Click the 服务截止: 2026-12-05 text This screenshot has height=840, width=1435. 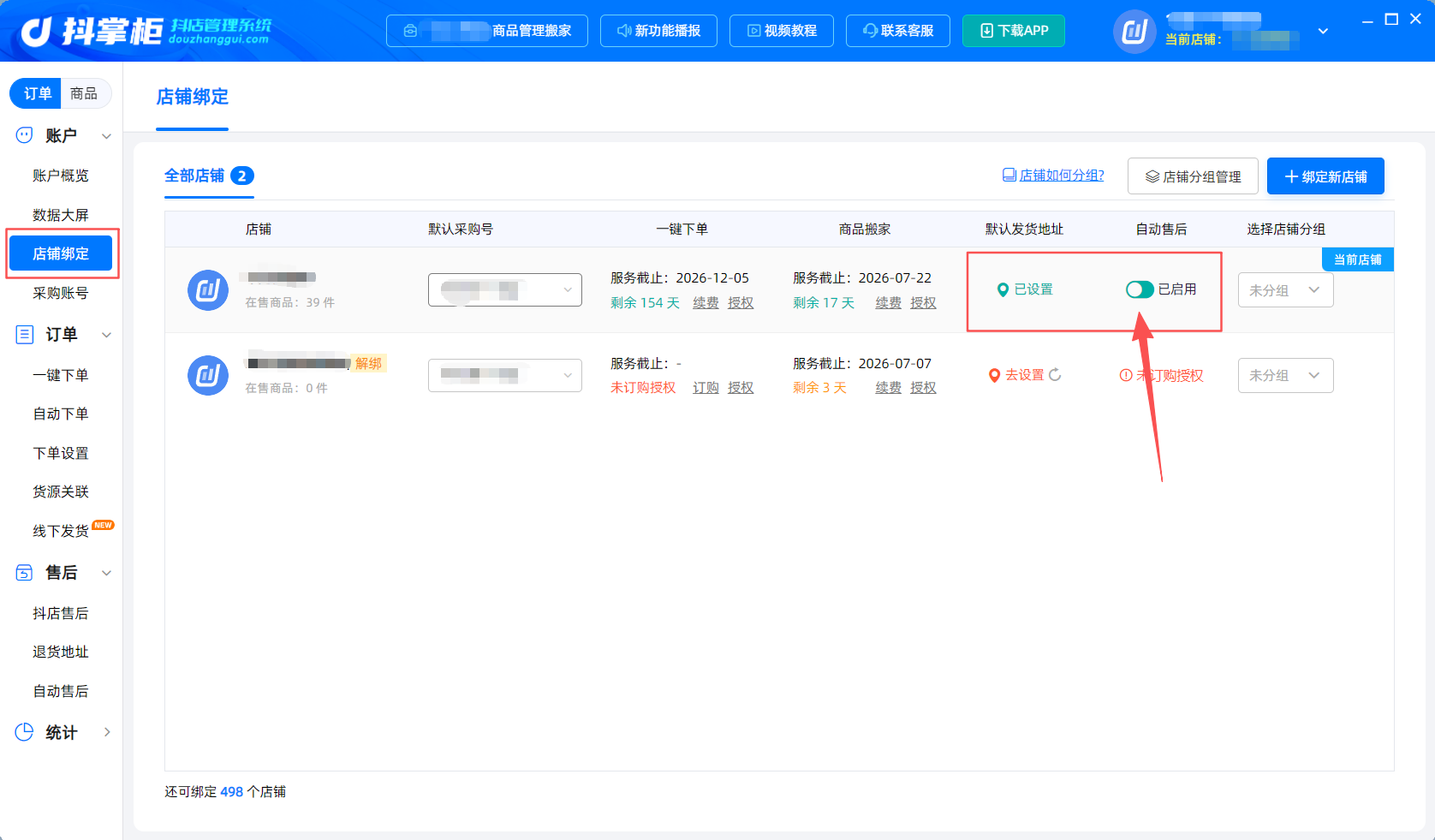coord(680,278)
